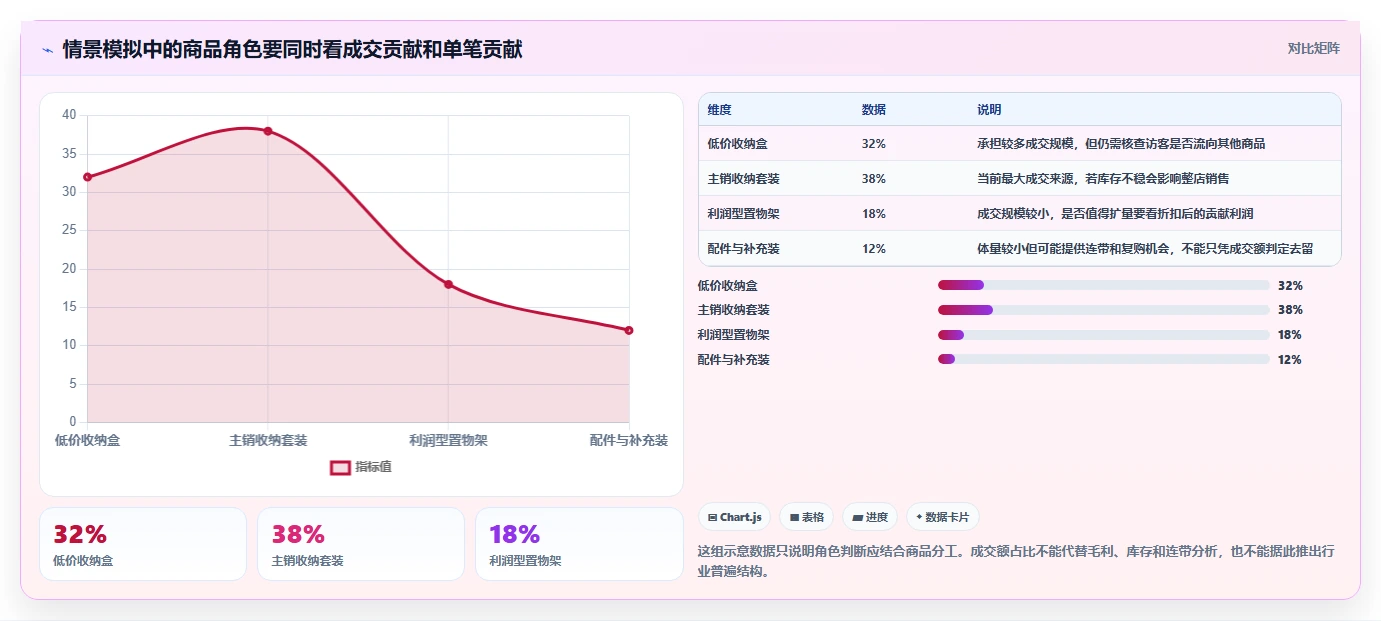Select the 配件与补充装 data point on the line chart

pos(629,330)
